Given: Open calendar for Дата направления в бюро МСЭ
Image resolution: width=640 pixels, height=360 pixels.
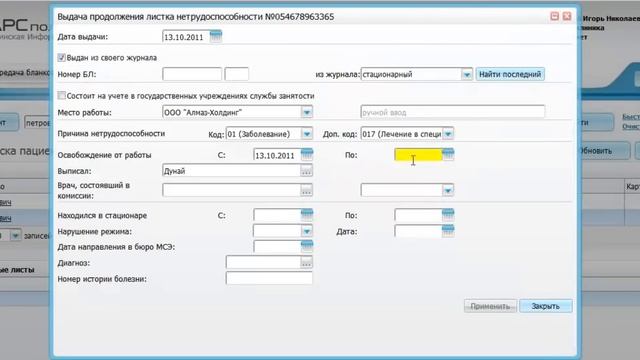Looking at the screenshot, I should click(307, 246).
